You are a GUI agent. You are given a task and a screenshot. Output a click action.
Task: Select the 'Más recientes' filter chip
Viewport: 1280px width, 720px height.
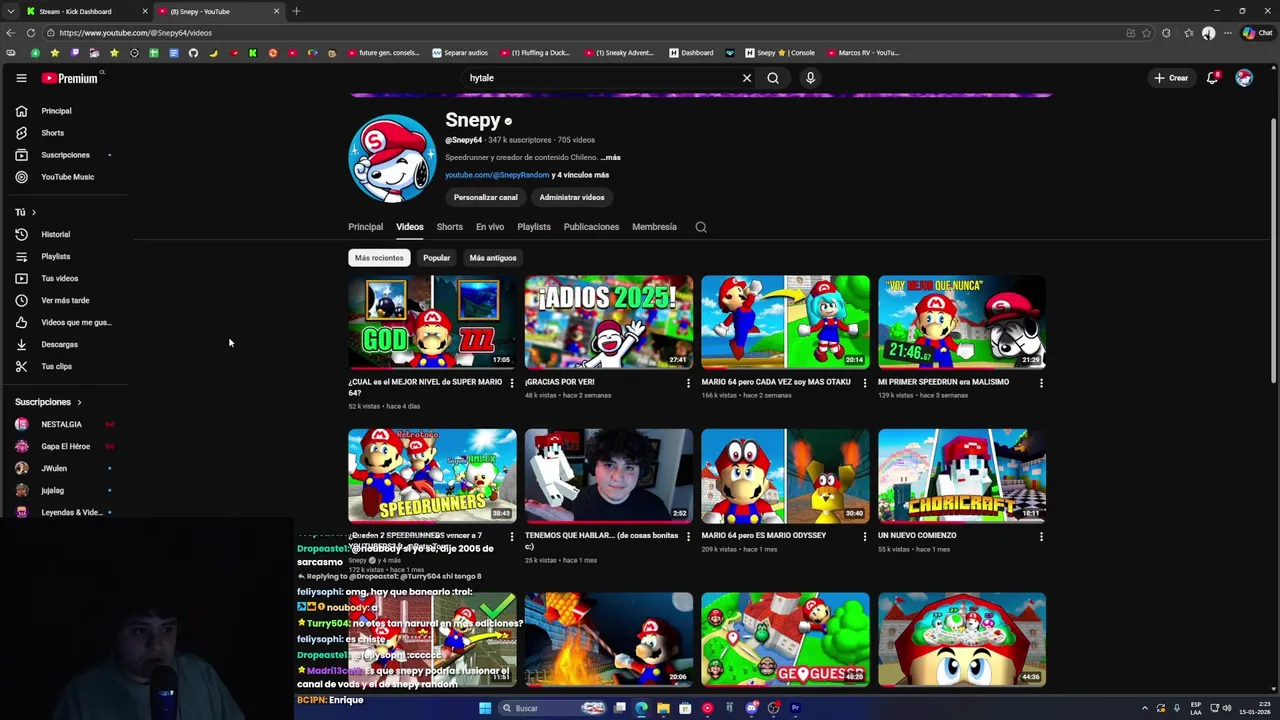point(379,258)
